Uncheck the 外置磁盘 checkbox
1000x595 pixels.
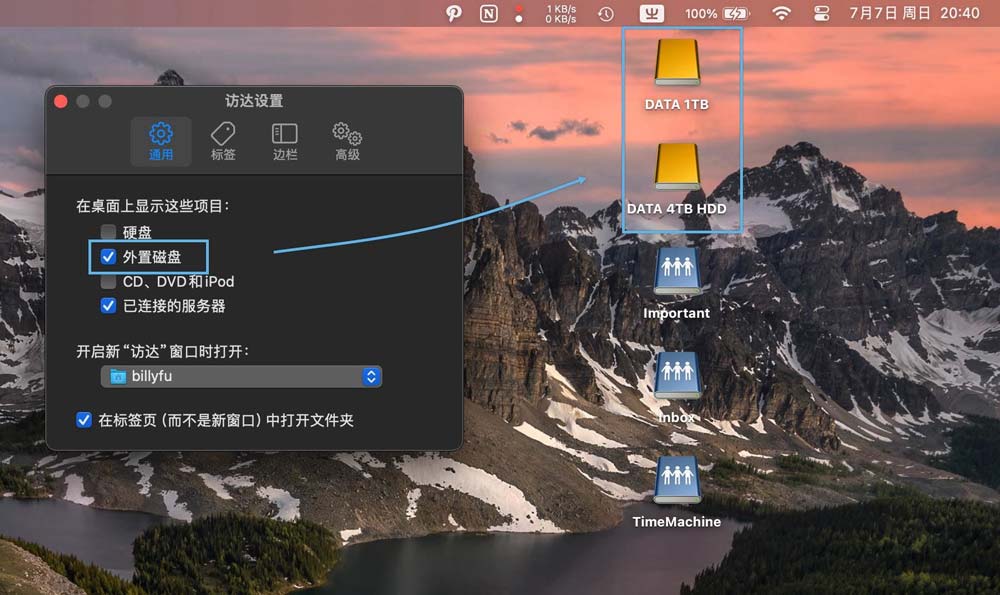pyautogui.click(x=108, y=257)
